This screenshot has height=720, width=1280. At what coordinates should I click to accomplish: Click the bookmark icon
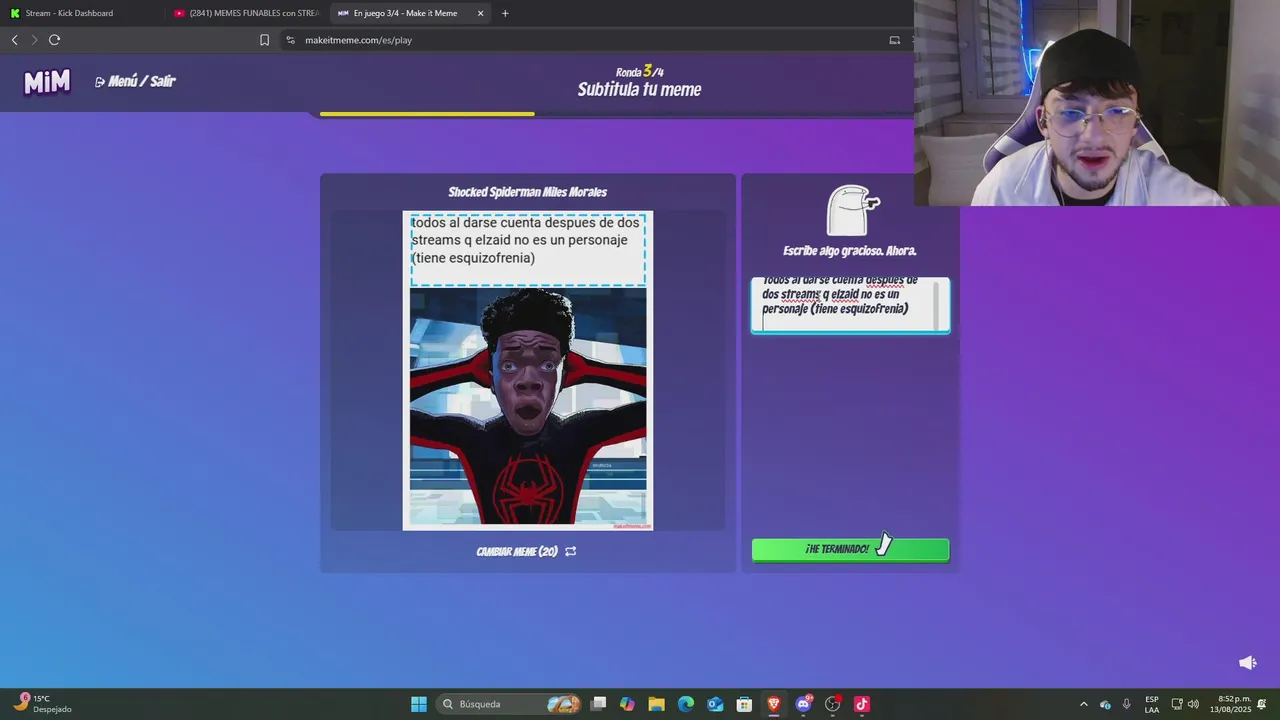pos(264,40)
